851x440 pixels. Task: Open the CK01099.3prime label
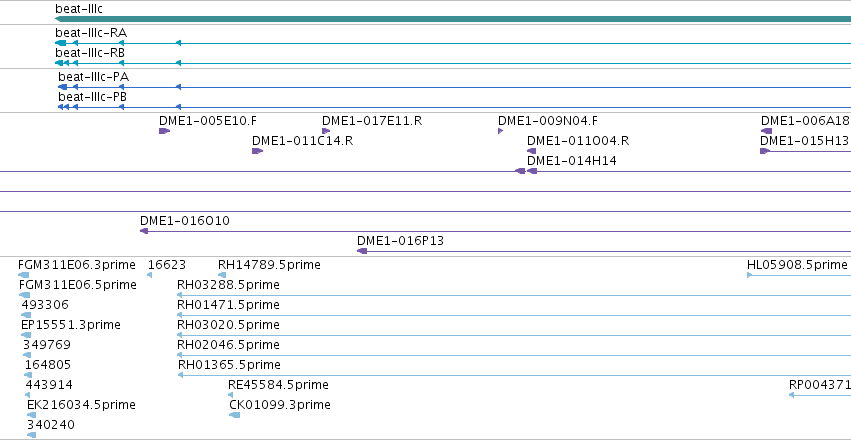coord(280,405)
